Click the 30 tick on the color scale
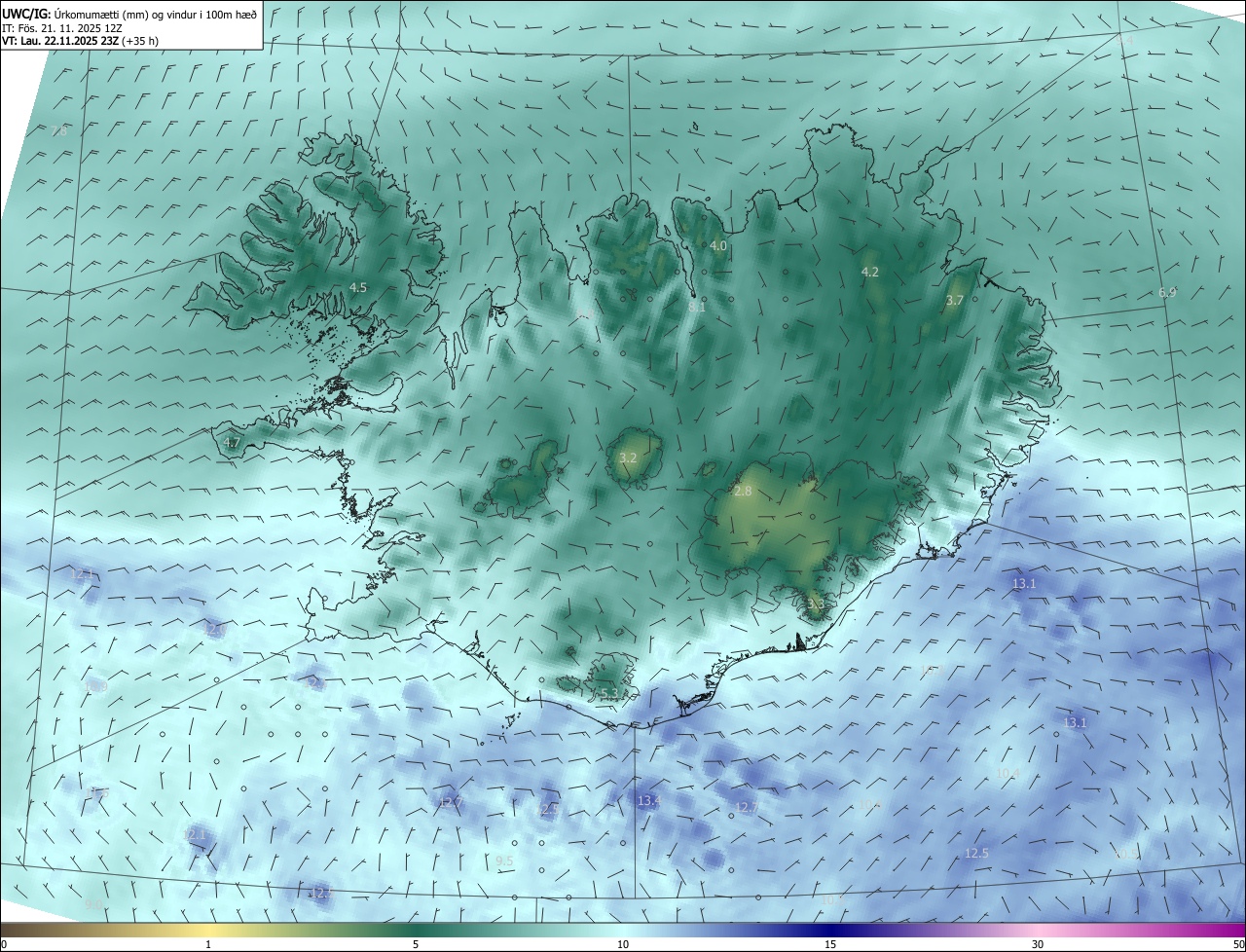 pyautogui.click(x=1038, y=944)
